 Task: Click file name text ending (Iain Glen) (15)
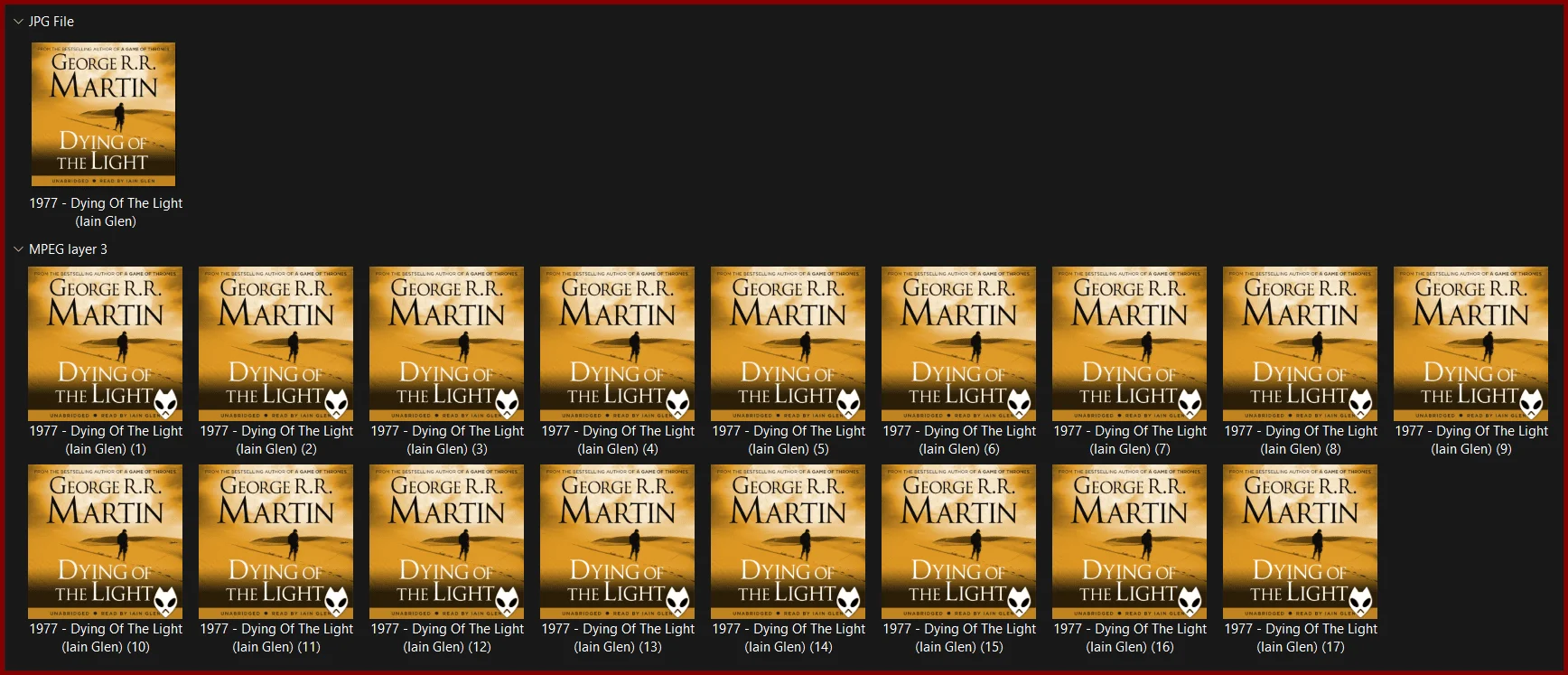(959, 638)
